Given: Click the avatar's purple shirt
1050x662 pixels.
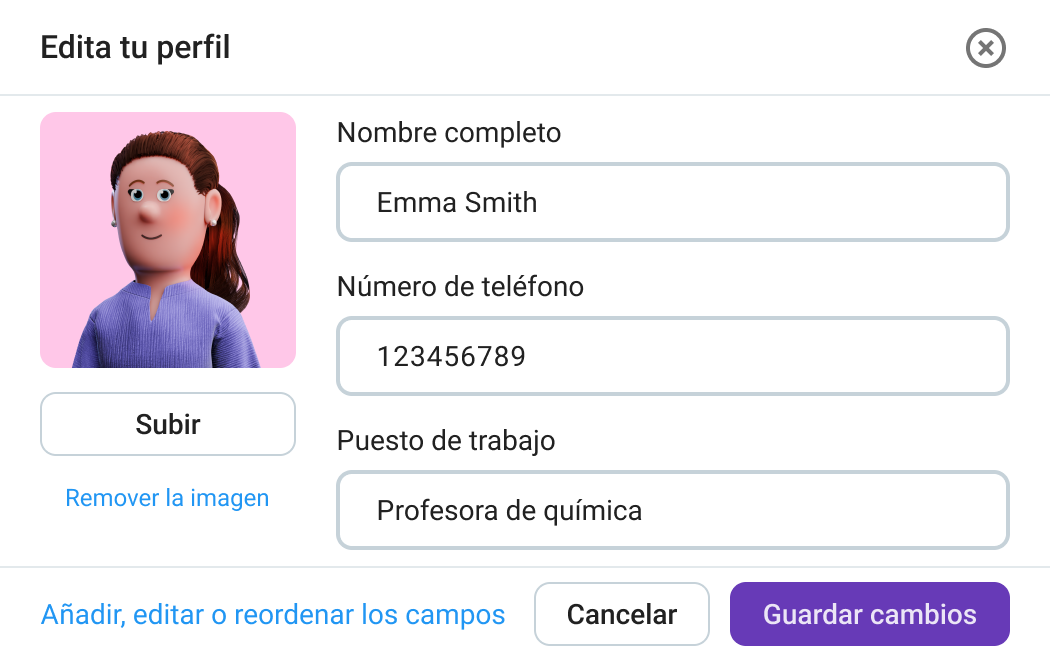Looking at the screenshot, I should (160, 330).
